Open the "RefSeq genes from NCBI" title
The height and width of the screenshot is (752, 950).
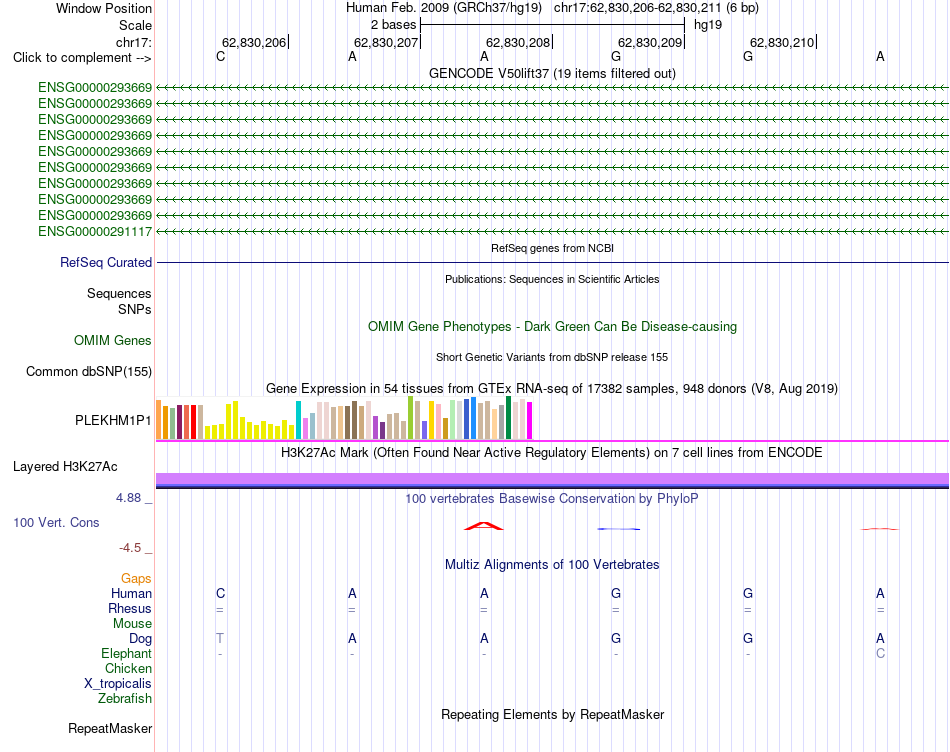(x=552, y=248)
